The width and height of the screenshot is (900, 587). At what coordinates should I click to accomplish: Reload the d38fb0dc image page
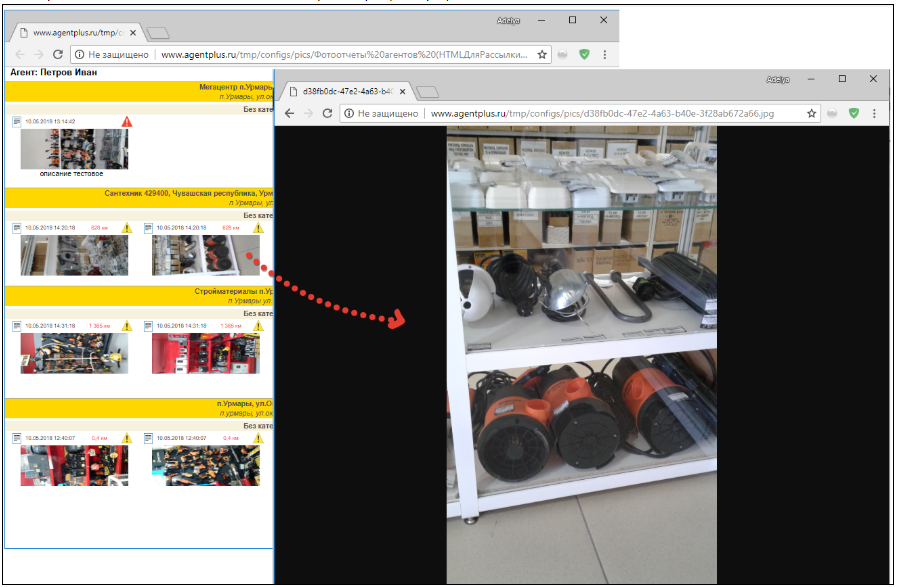tap(327, 114)
